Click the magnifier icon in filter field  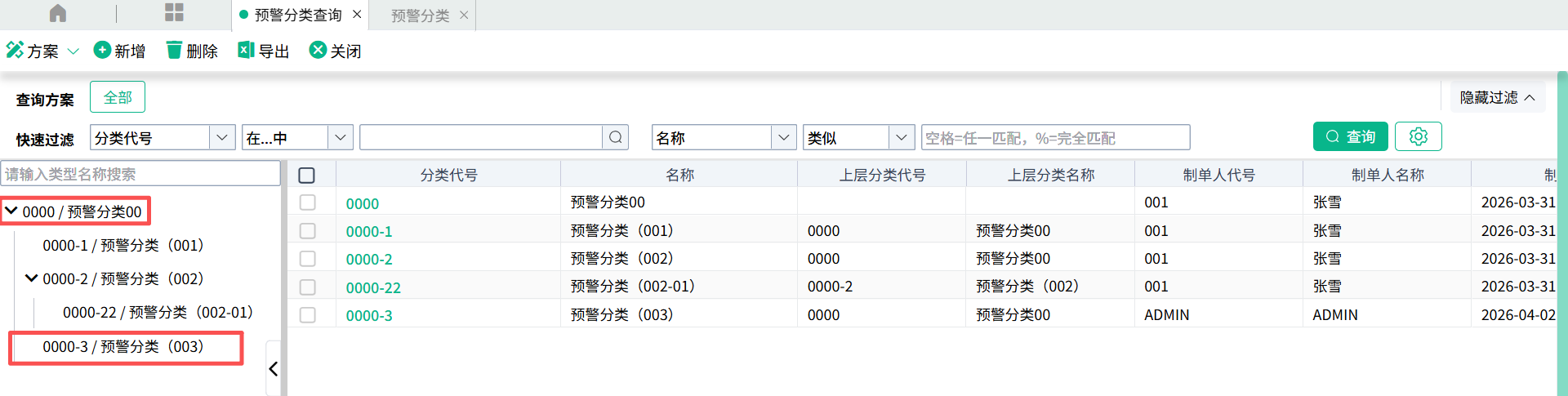click(616, 137)
